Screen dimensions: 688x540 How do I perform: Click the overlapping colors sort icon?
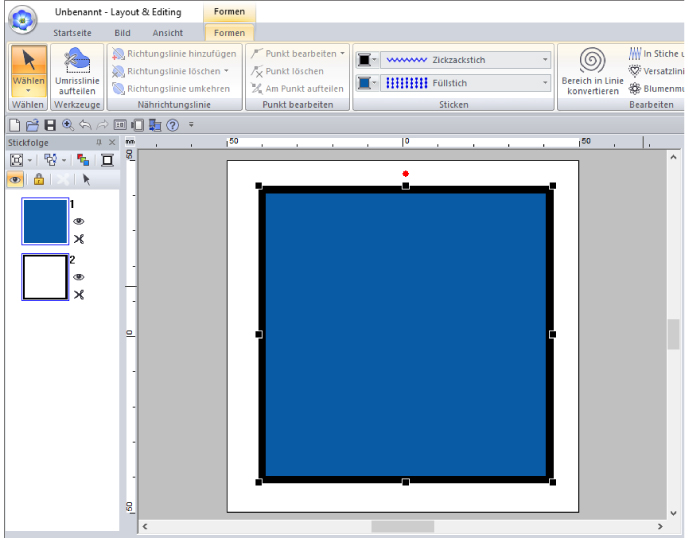pos(83,160)
